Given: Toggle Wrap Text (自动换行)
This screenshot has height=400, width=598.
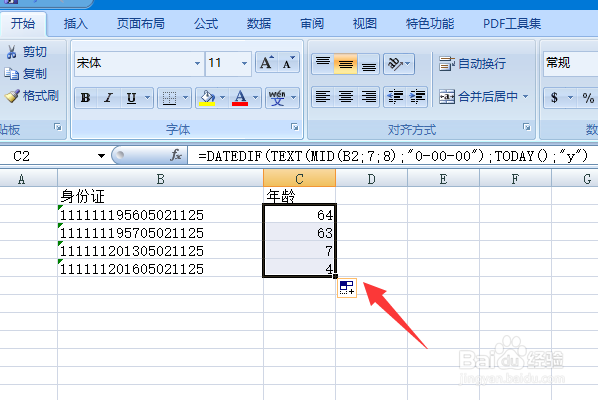Looking at the screenshot, I should (472, 64).
